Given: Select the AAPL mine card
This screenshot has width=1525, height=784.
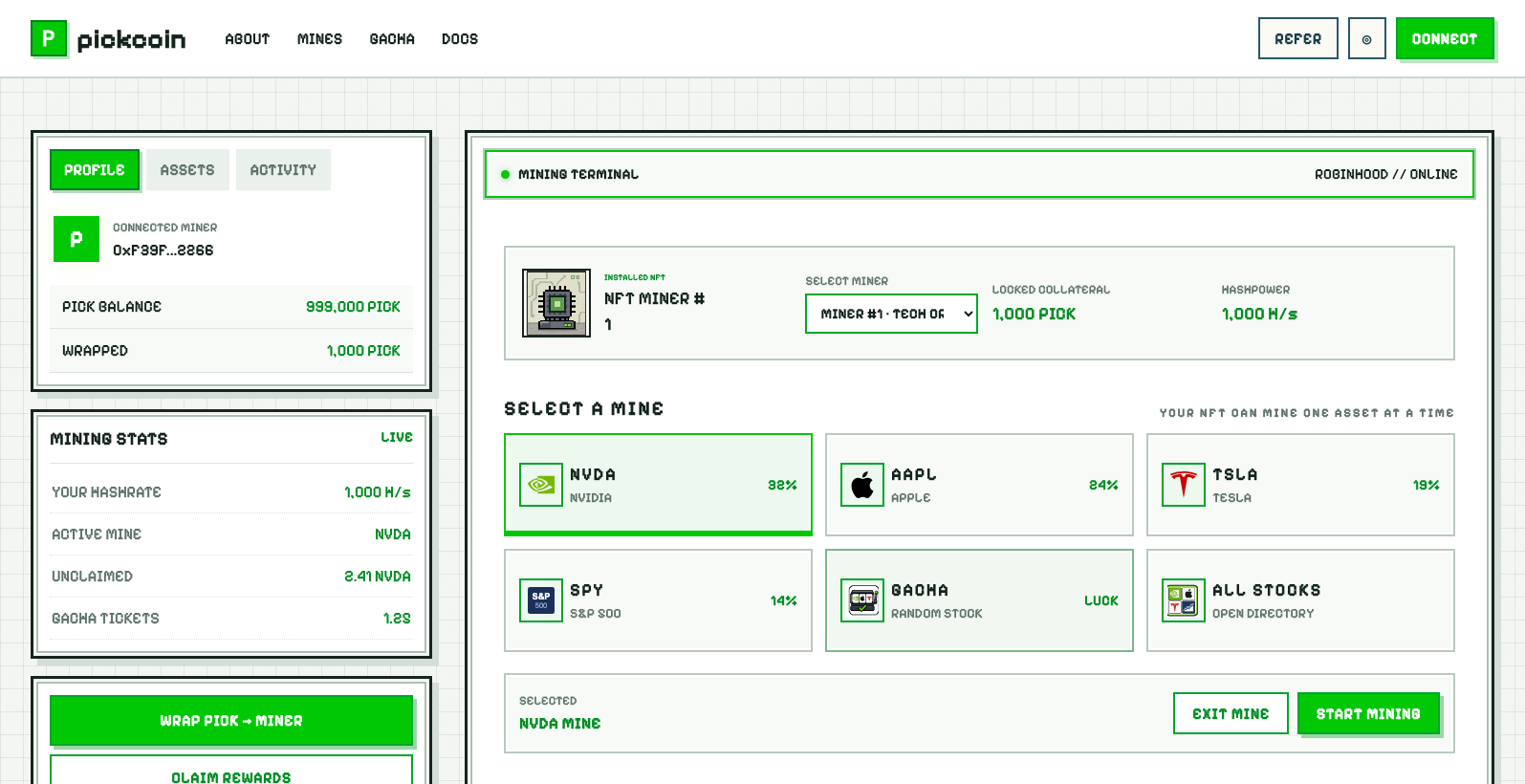Looking at the screenshot, I should point(979,485).
